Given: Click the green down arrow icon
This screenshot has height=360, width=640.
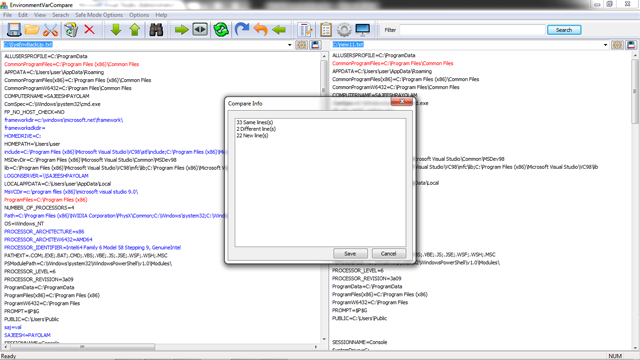Looking at the screenshot, I should click(116, 29).
